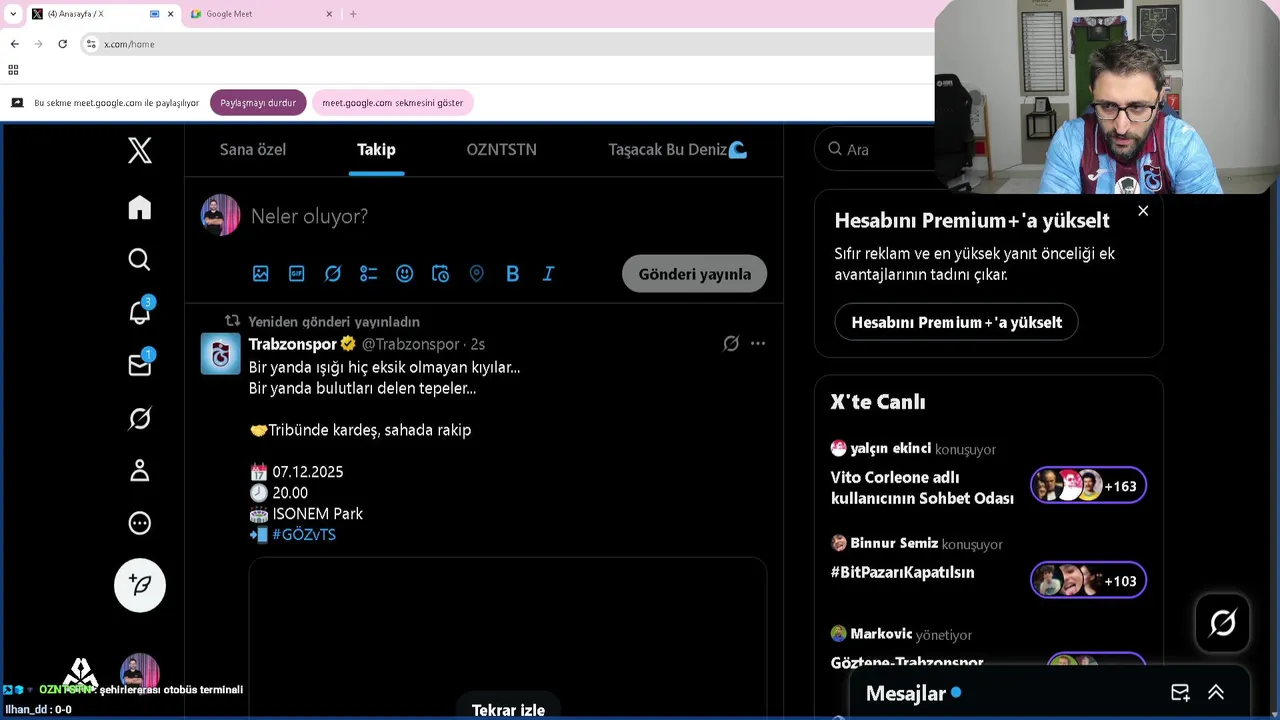This screenshot has width=1280, height=720.
Task: Click Tekrar izle on the video
Action: pyautogui.click(x=508, y=710)
